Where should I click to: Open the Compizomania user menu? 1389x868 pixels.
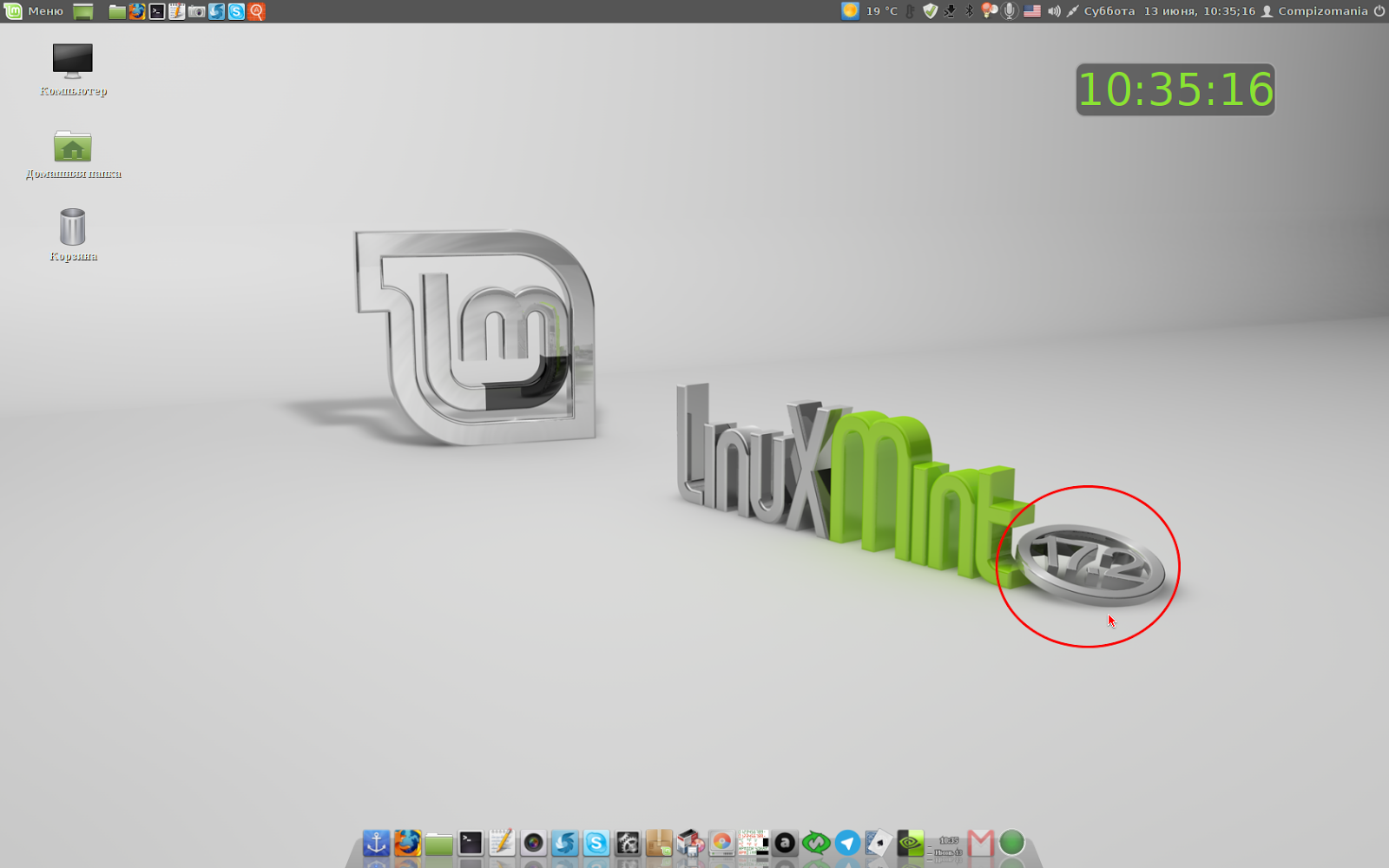click(x=1314, y=11)
